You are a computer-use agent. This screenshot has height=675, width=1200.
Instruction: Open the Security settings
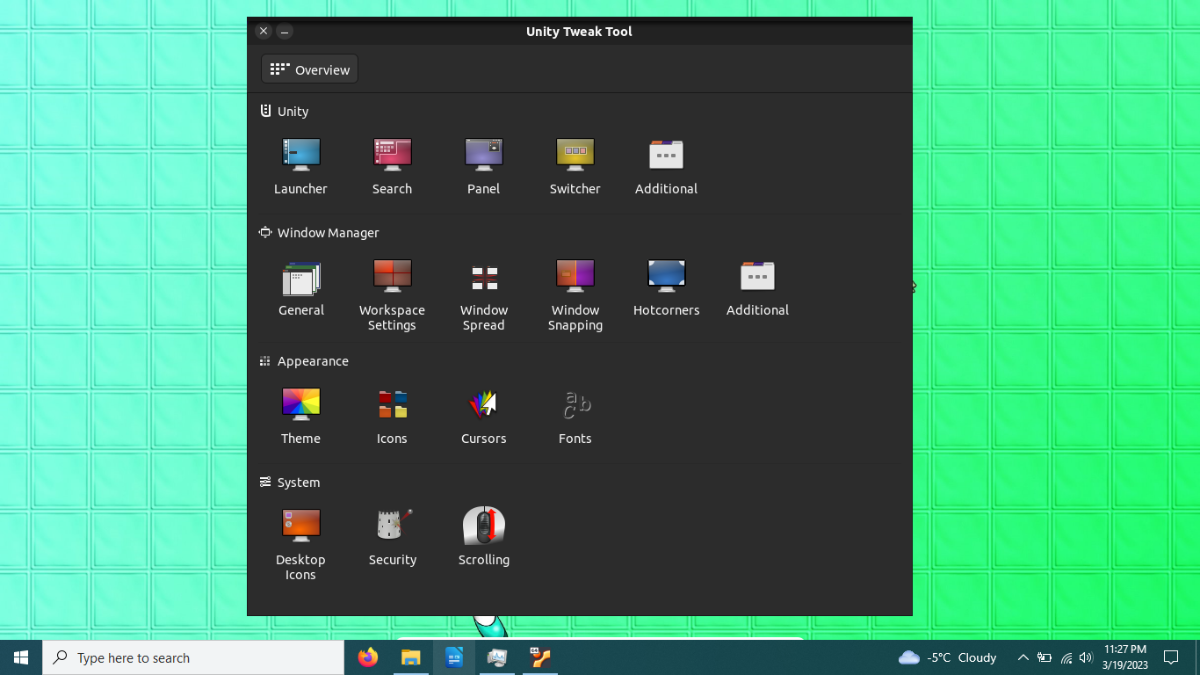tap(392, 537)
